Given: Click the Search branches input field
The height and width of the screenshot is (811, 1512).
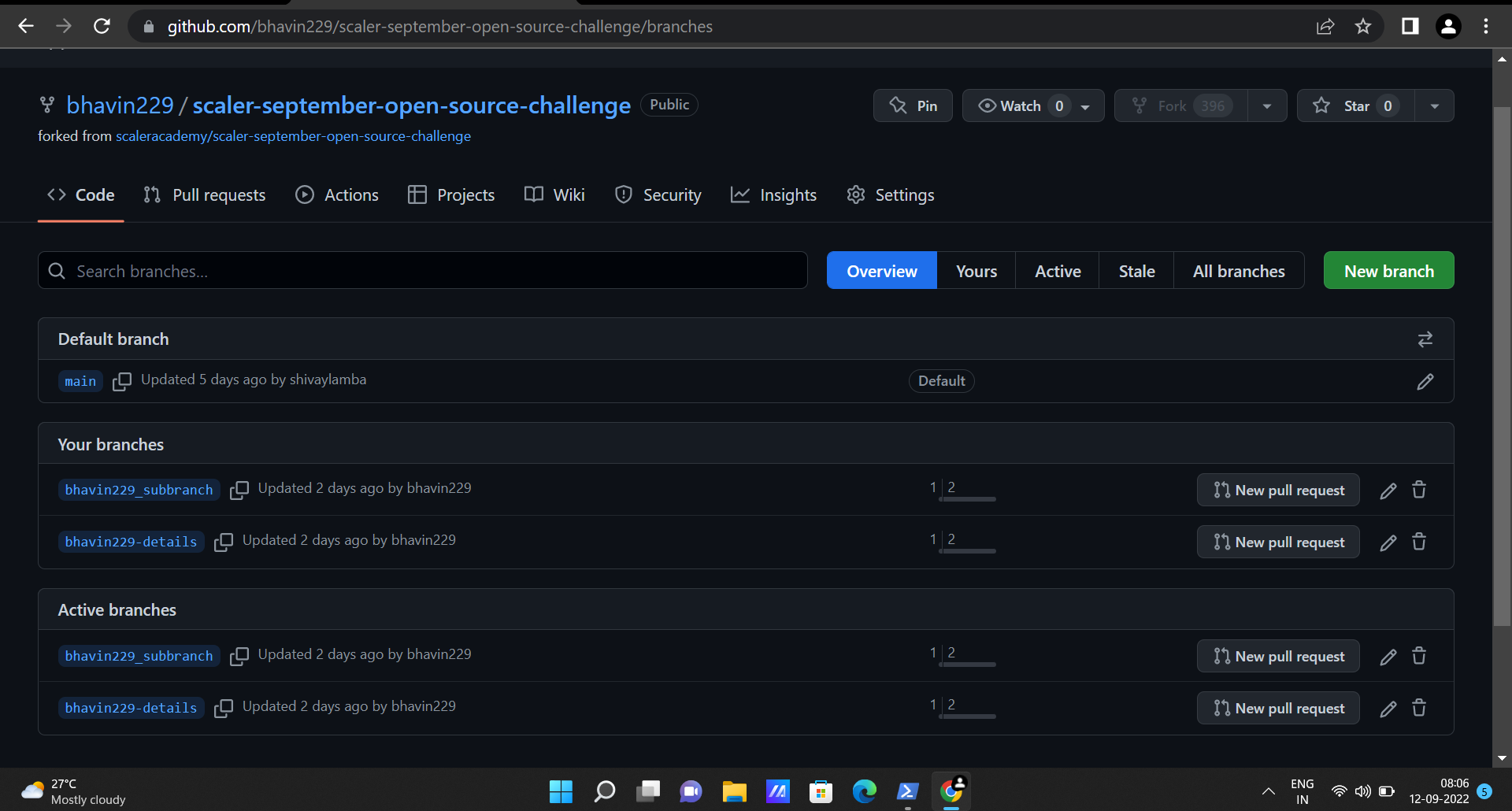Looking at the screenshot, I should (x=422, y=270).
